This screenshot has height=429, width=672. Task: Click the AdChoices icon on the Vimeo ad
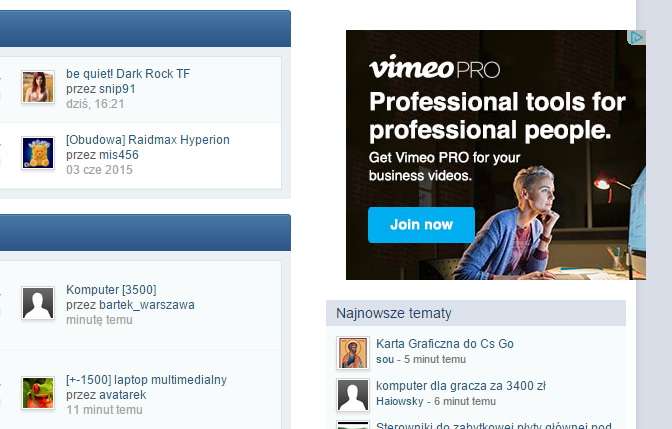(x=637, y=37)
